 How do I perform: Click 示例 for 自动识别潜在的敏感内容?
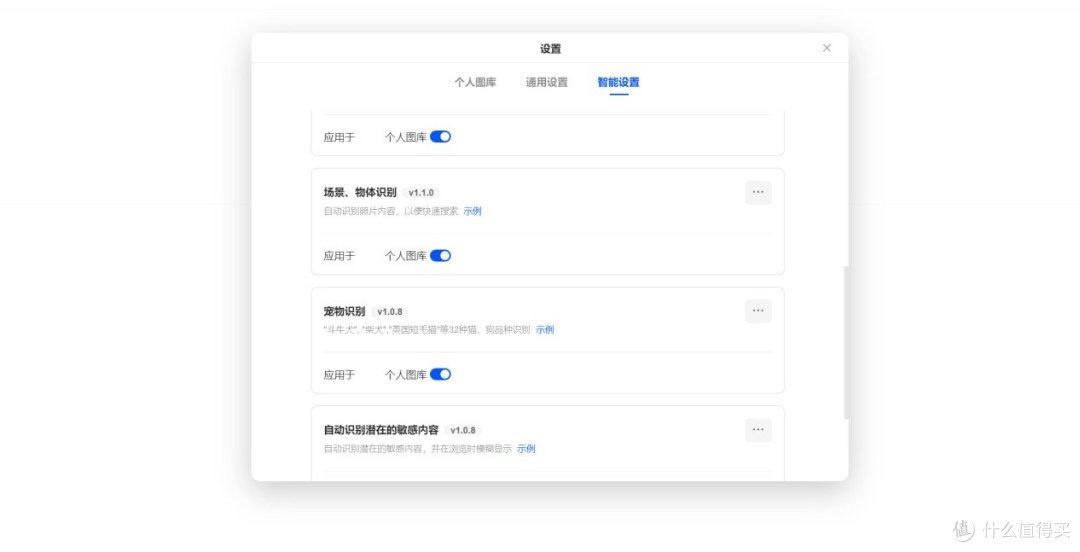(x=526, y=449)
